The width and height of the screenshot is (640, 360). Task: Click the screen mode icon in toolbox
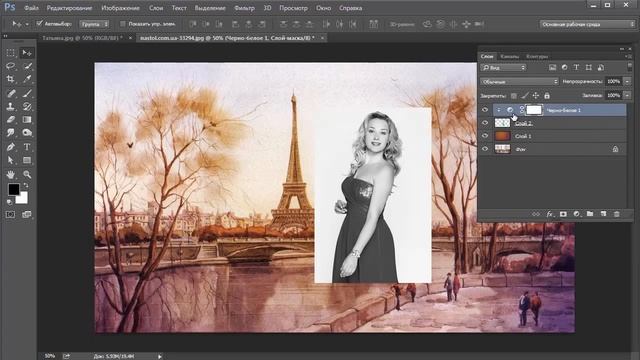tap(27, 214)
